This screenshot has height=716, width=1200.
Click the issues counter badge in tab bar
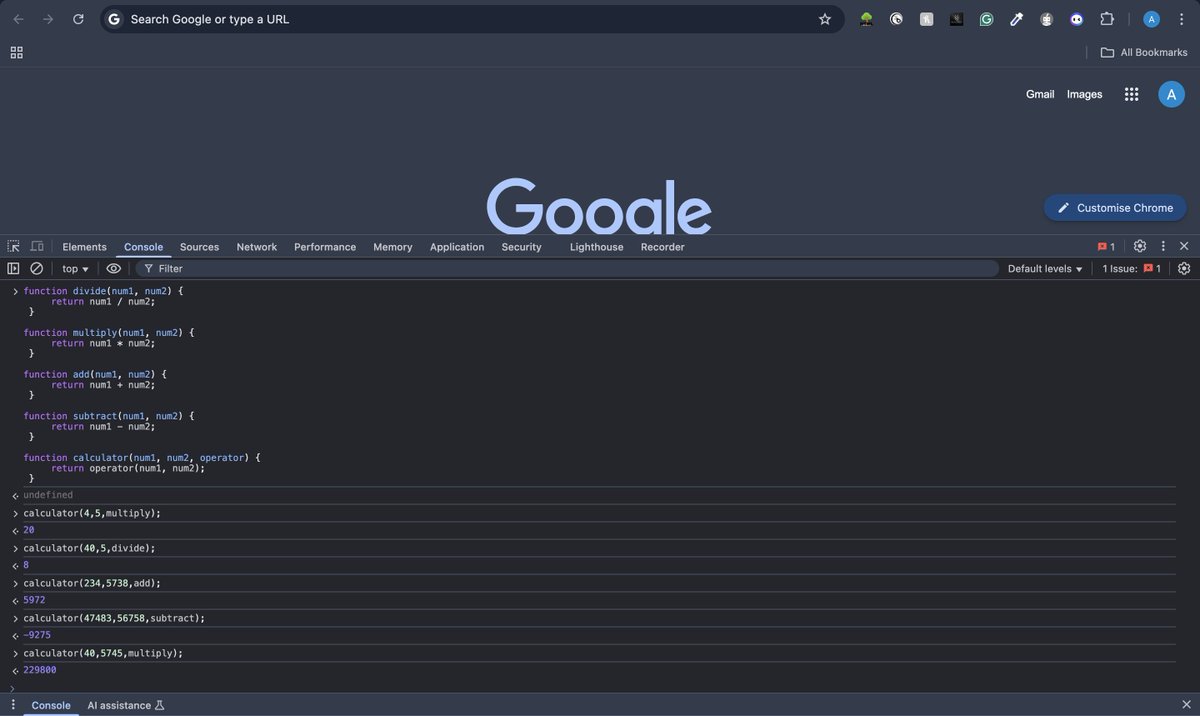coord(1106,247)
